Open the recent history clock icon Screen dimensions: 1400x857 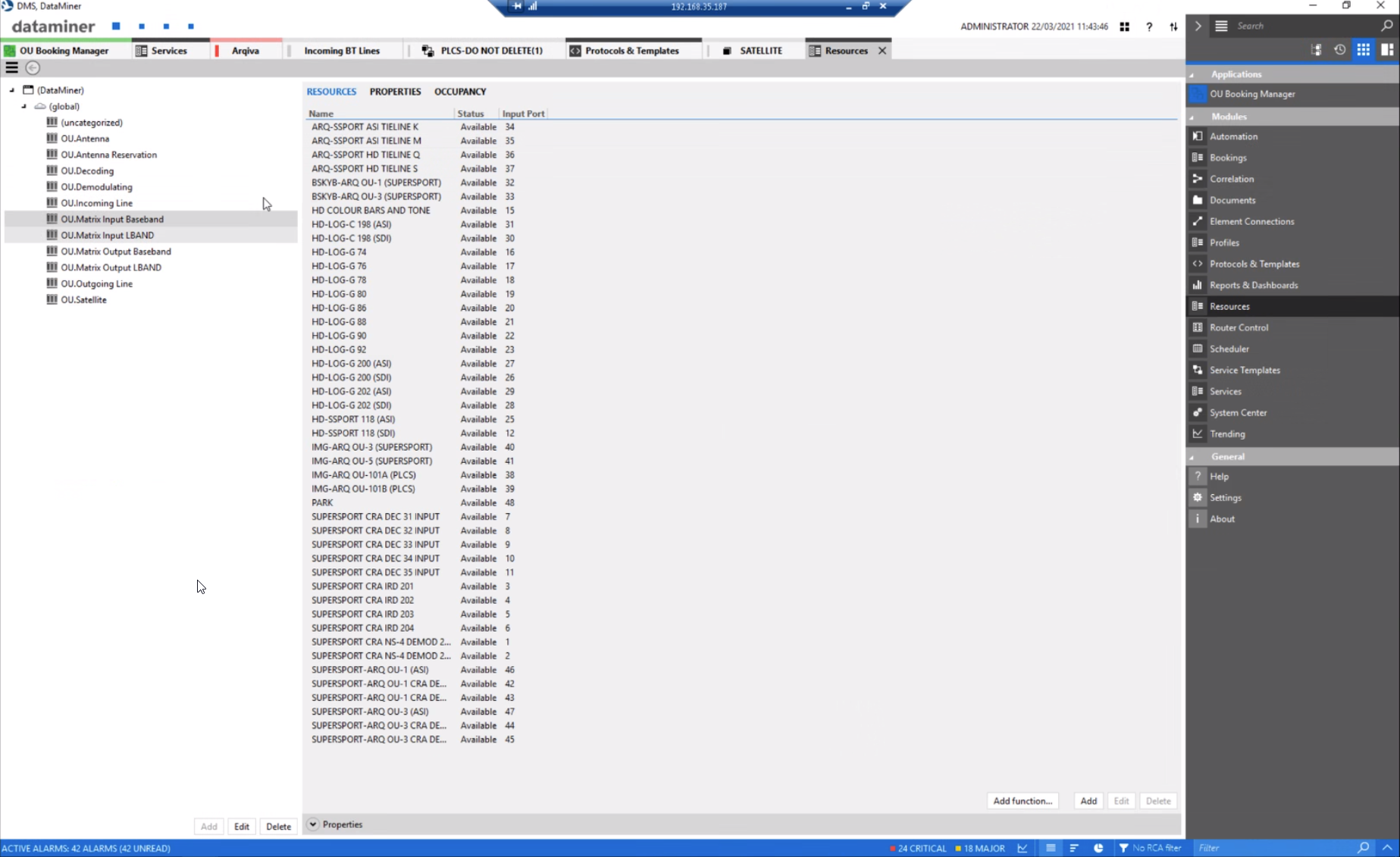[1339, 50]
